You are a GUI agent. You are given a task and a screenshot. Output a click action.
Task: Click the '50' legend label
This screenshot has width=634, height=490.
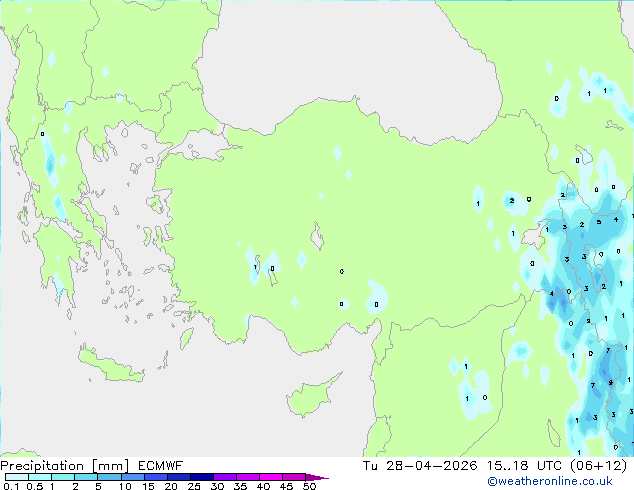click(309, 486)
